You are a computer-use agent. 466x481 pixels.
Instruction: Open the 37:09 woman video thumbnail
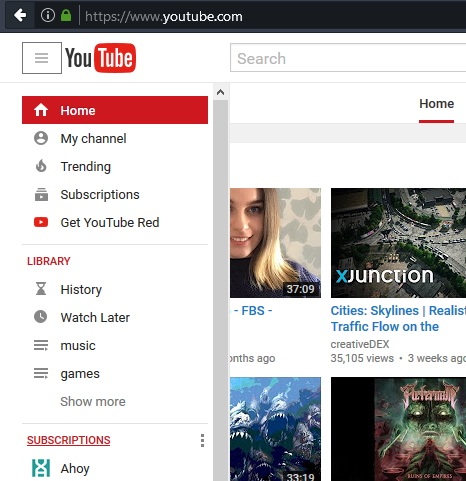pyautogui.click(x=275, y=243)
